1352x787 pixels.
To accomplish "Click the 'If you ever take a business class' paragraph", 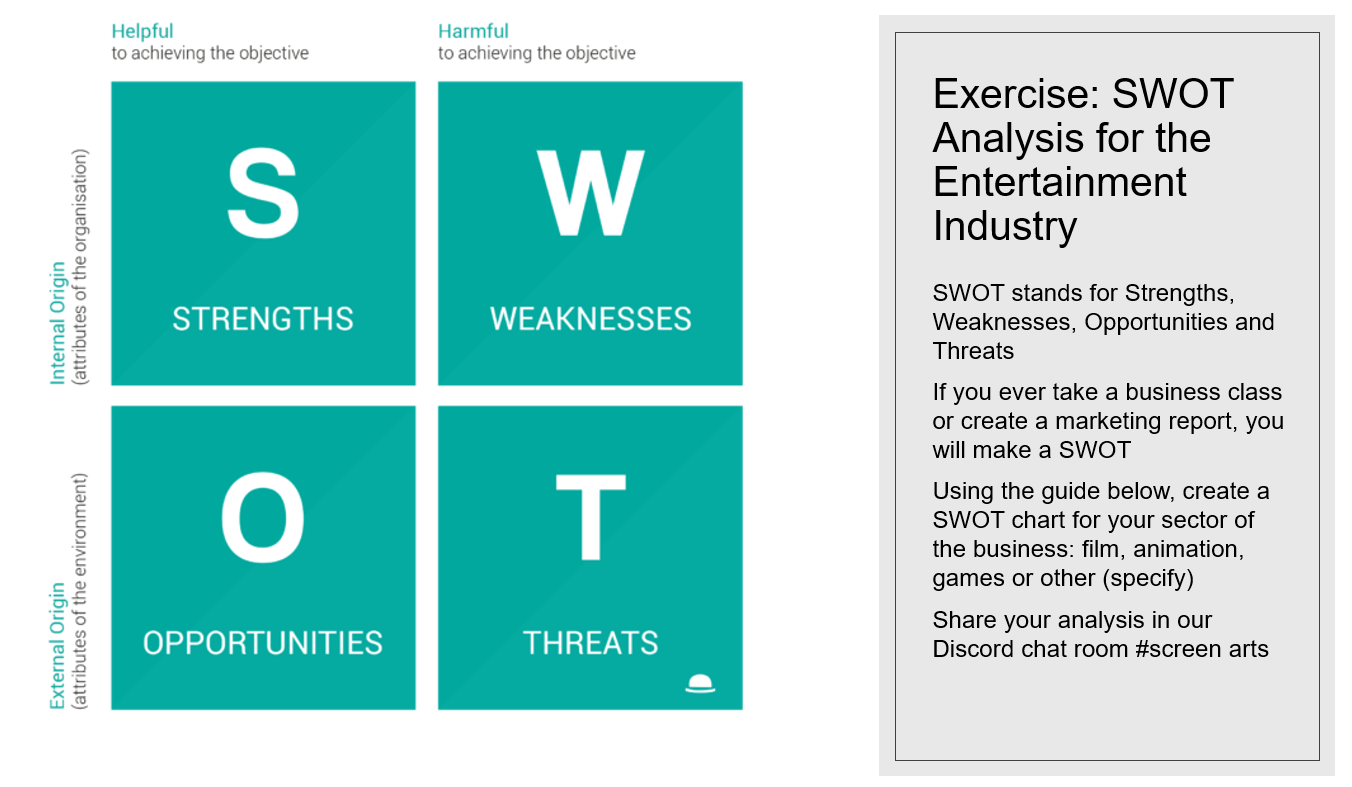I will click(x=1108, y=421).
